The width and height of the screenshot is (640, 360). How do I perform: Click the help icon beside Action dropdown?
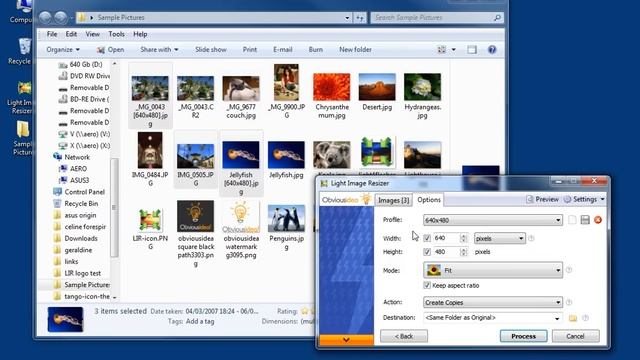click(x=569, y=302)
